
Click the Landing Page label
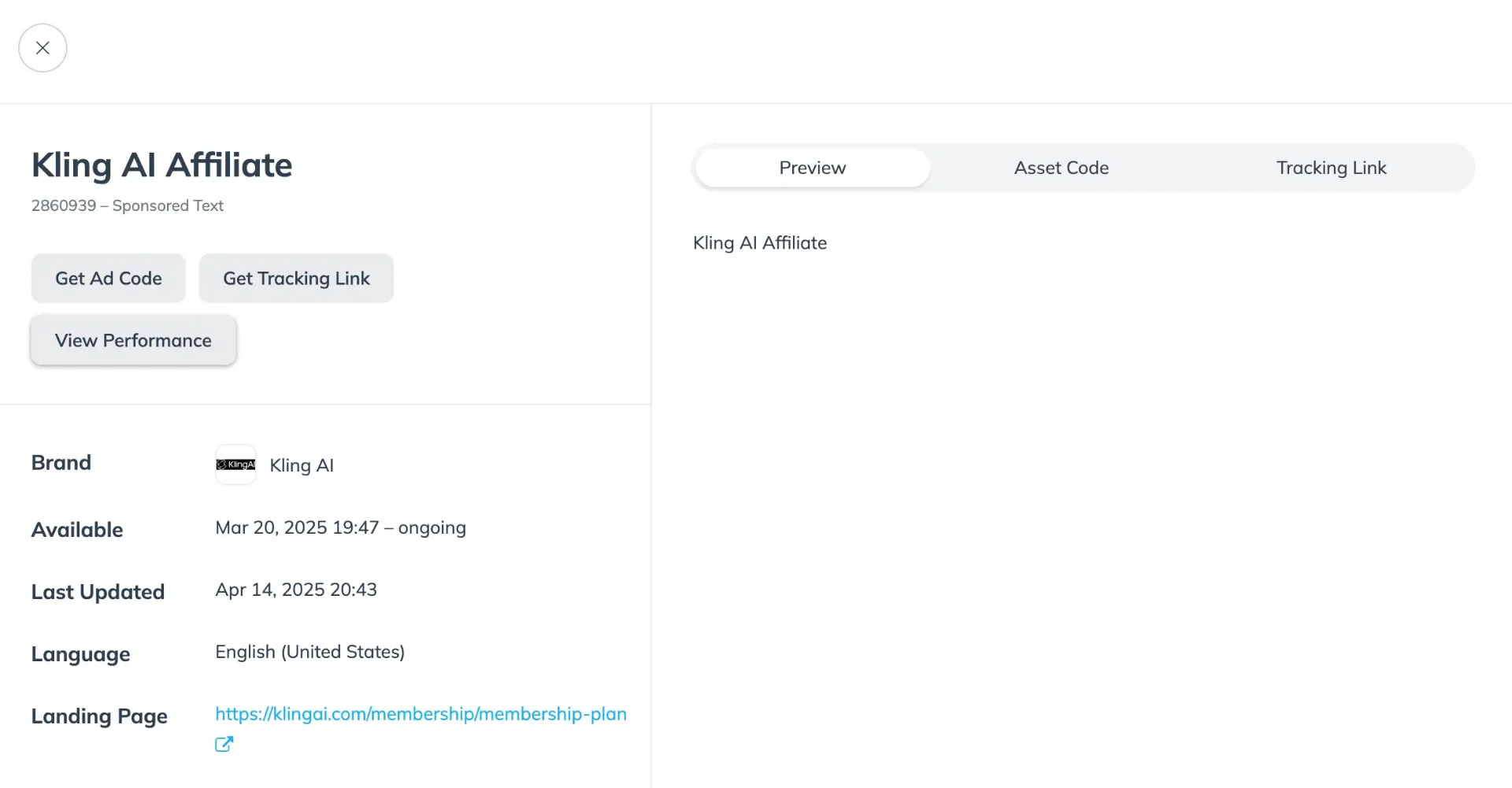99,716
